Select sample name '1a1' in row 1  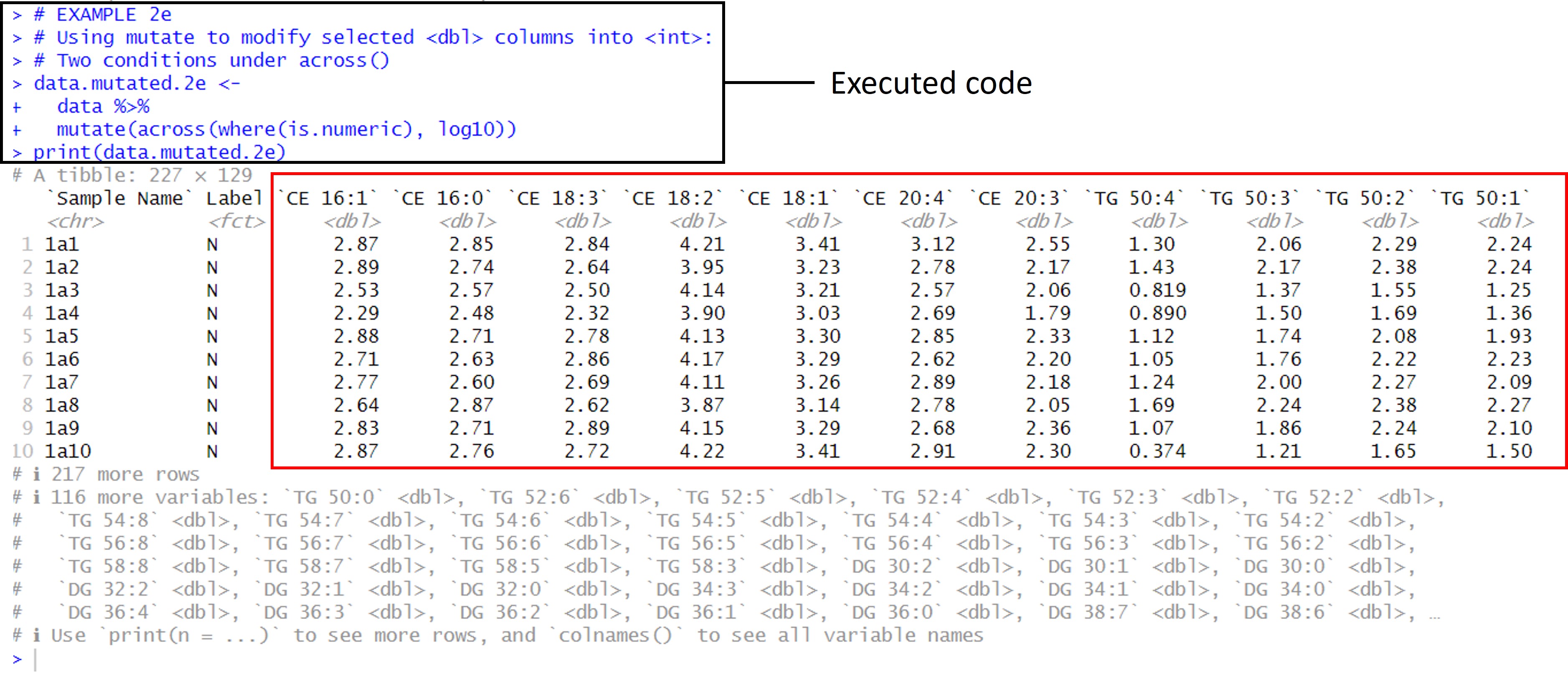click(x=61, y=244)
